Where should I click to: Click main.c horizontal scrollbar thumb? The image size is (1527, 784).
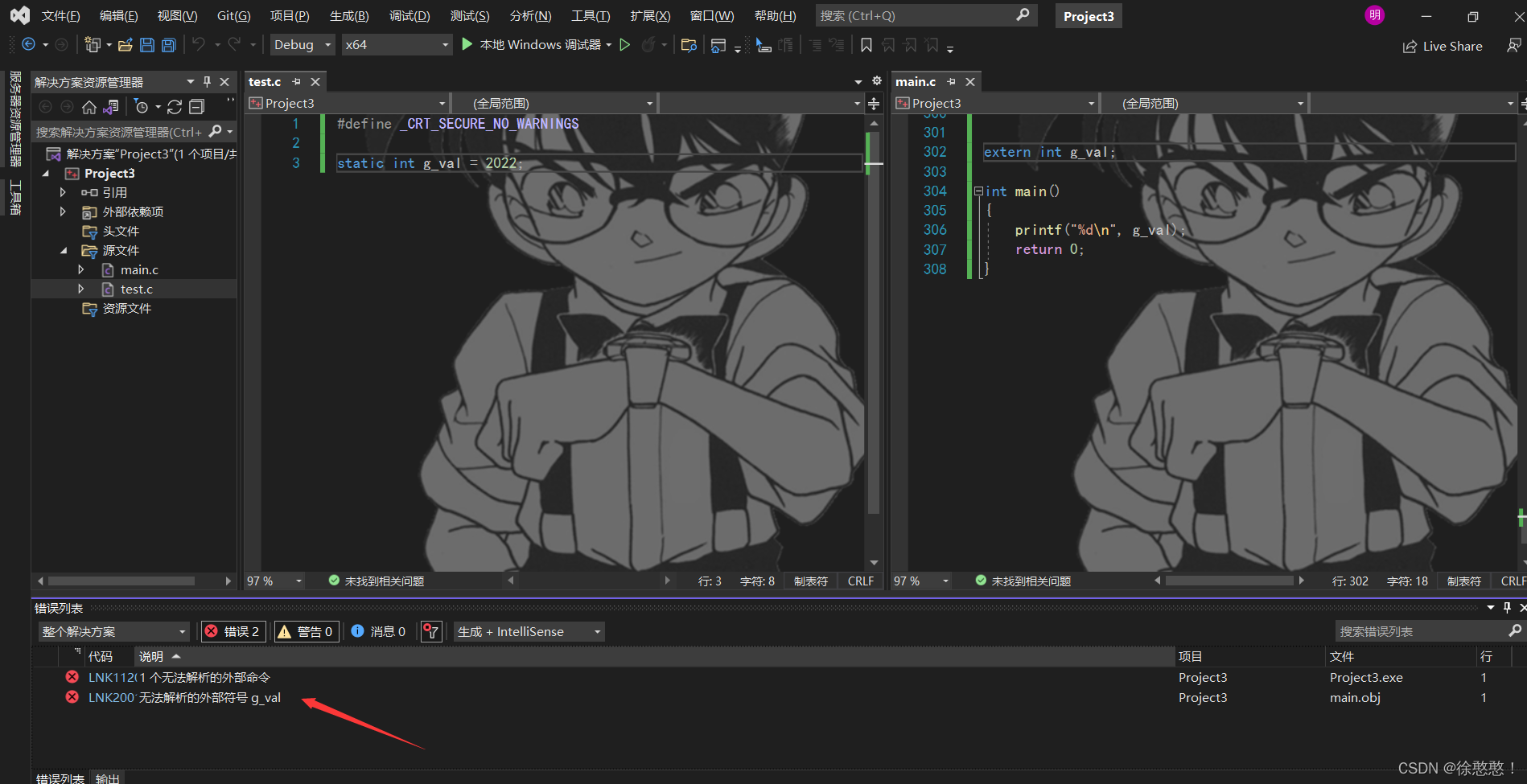(1229, 581)
